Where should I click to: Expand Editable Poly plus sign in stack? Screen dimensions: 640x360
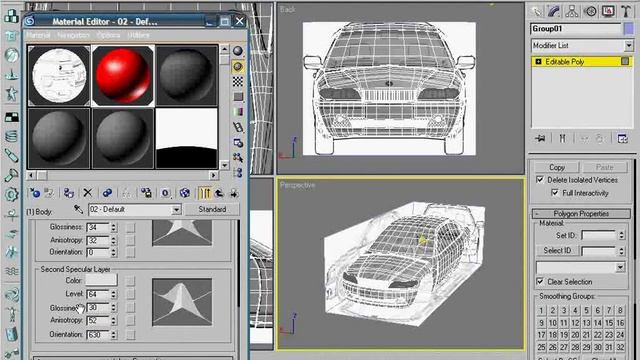click(538, 62)
